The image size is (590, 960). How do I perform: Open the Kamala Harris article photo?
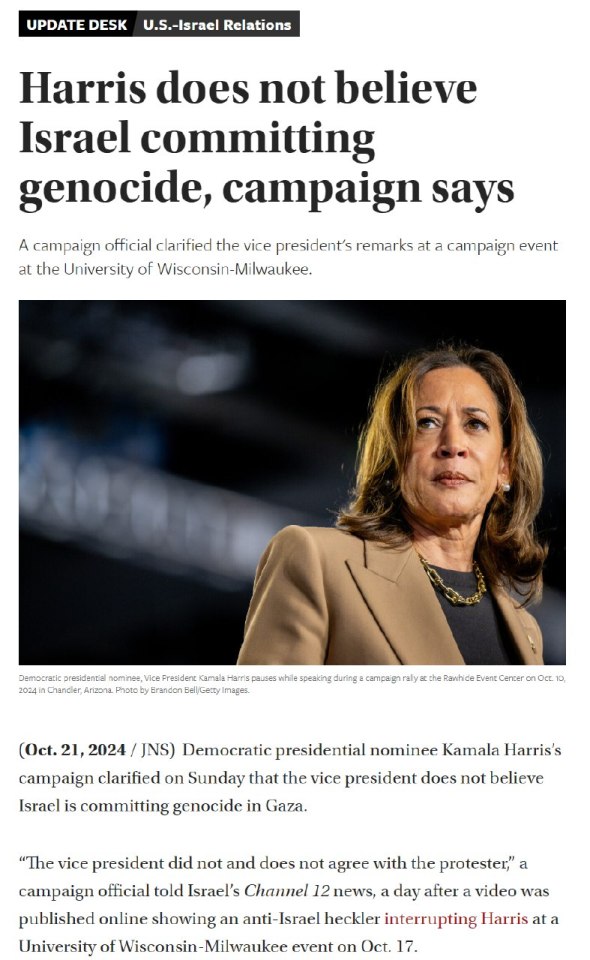(292, 482)
